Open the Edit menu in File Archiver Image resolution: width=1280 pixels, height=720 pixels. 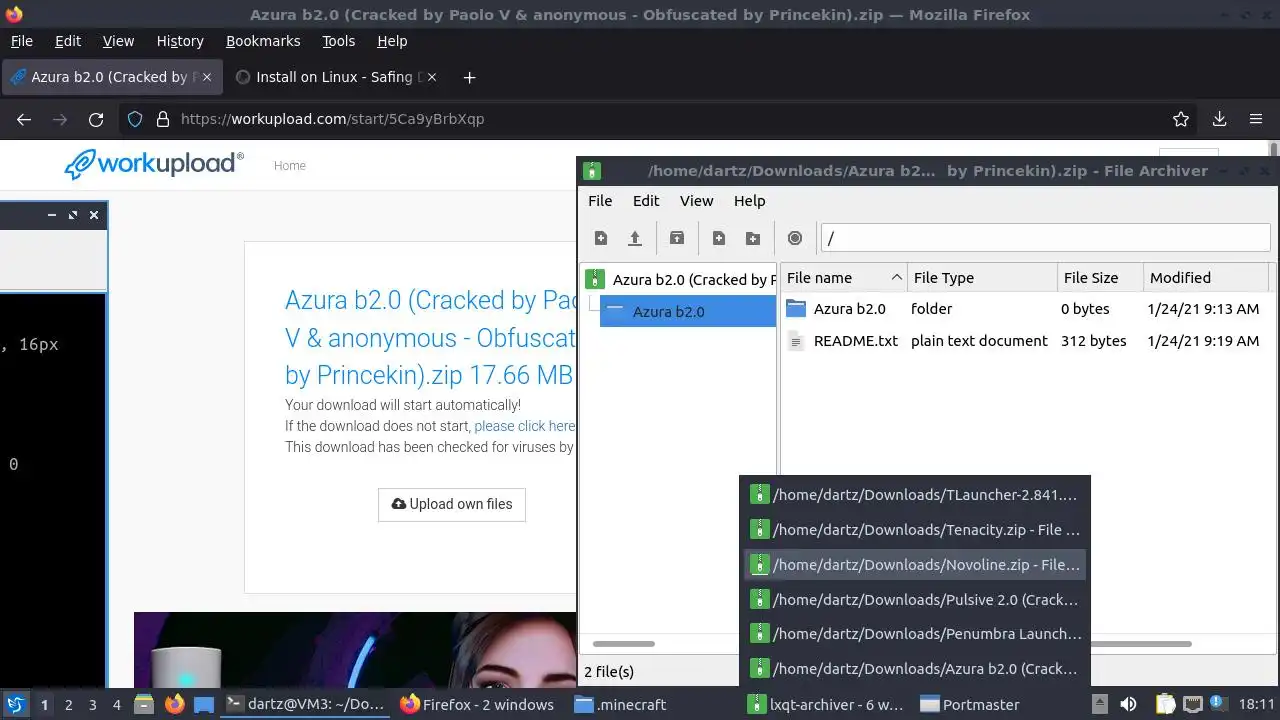coord(646,201)
